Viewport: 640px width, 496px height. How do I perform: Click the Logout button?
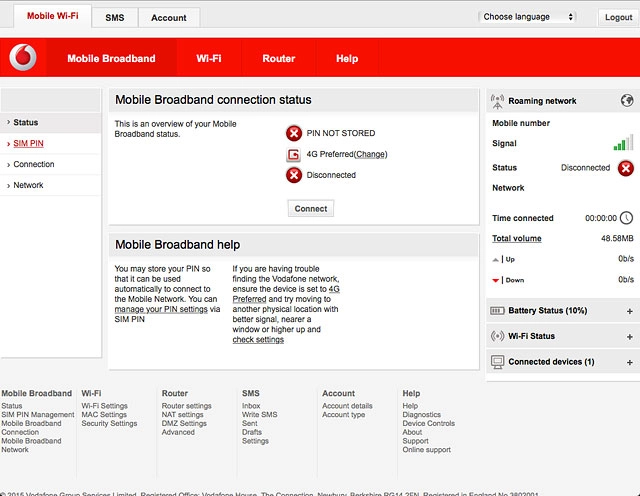coord(618,18)
